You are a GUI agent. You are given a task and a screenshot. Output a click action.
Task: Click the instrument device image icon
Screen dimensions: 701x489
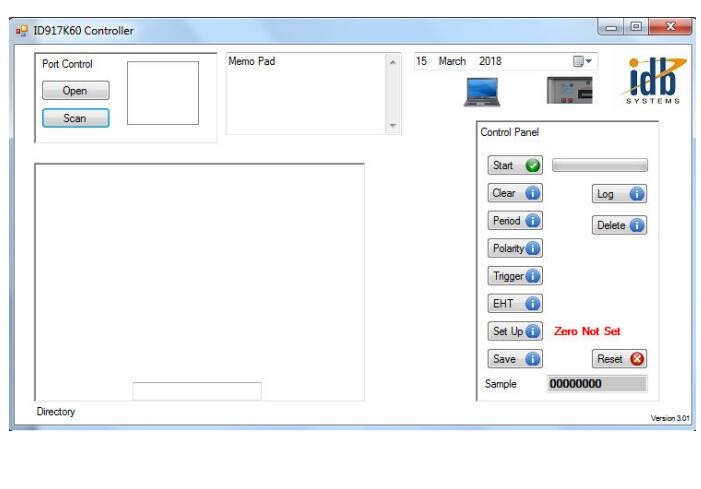pyautogui.click(x=569, y=90)
